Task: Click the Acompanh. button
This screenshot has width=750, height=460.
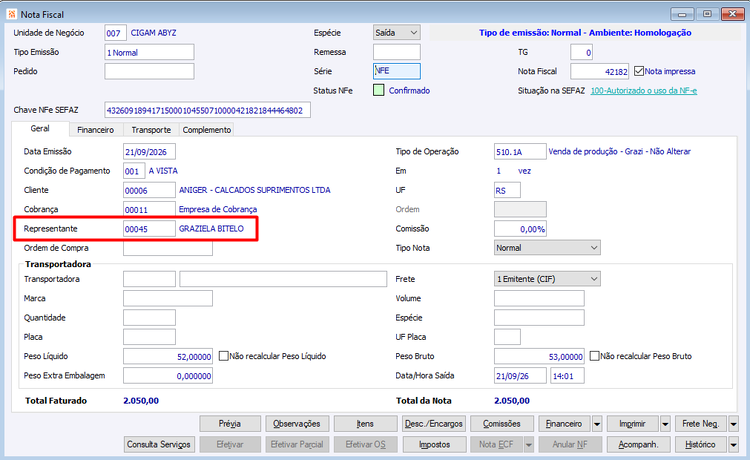Action: click(639, 444)
